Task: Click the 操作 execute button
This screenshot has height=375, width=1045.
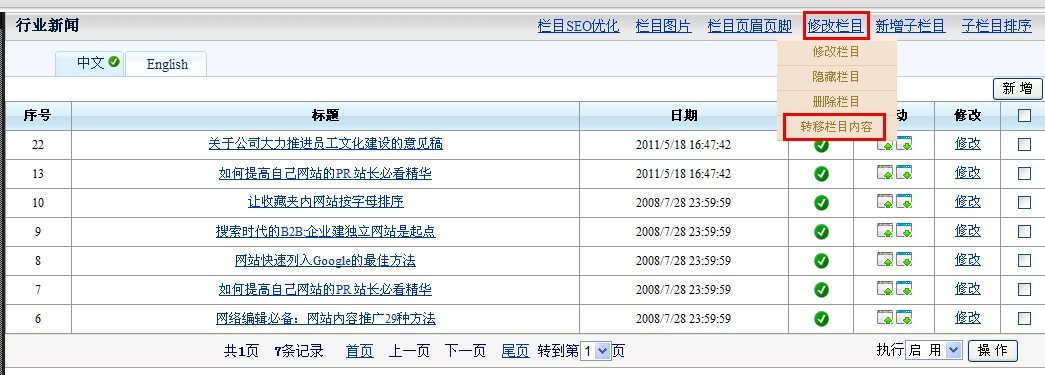Action: pyautogui.click(x=992, y=350)
